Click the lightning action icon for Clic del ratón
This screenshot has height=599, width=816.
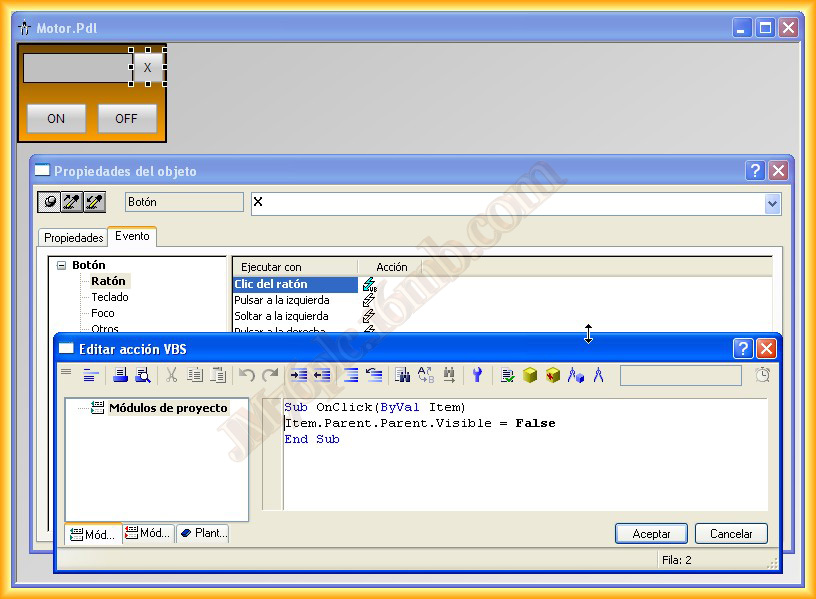[369, 285]
